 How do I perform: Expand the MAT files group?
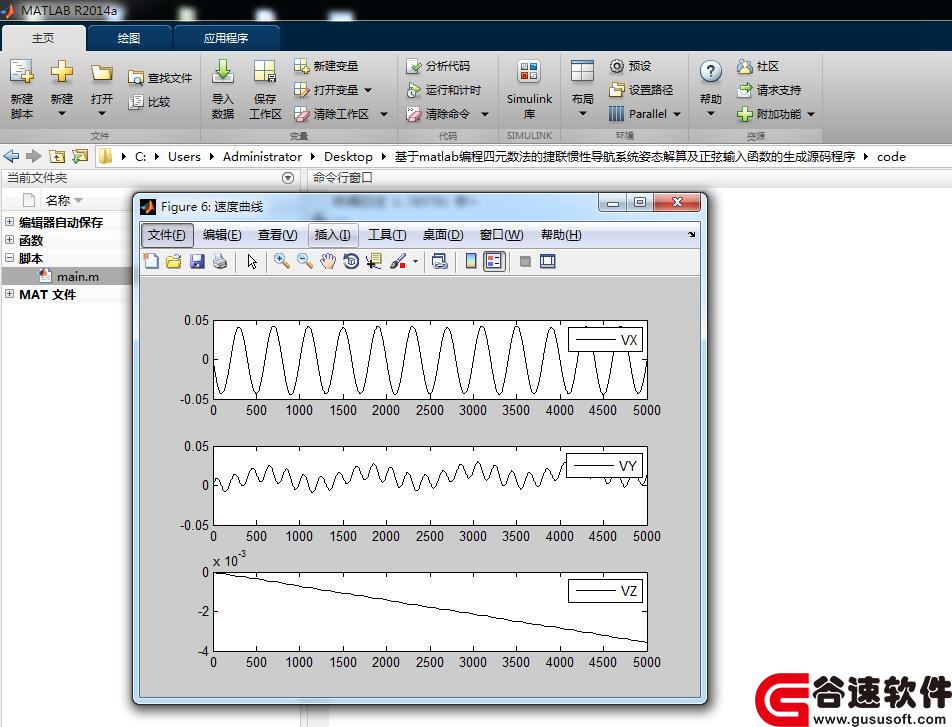(x=9, y=294)
